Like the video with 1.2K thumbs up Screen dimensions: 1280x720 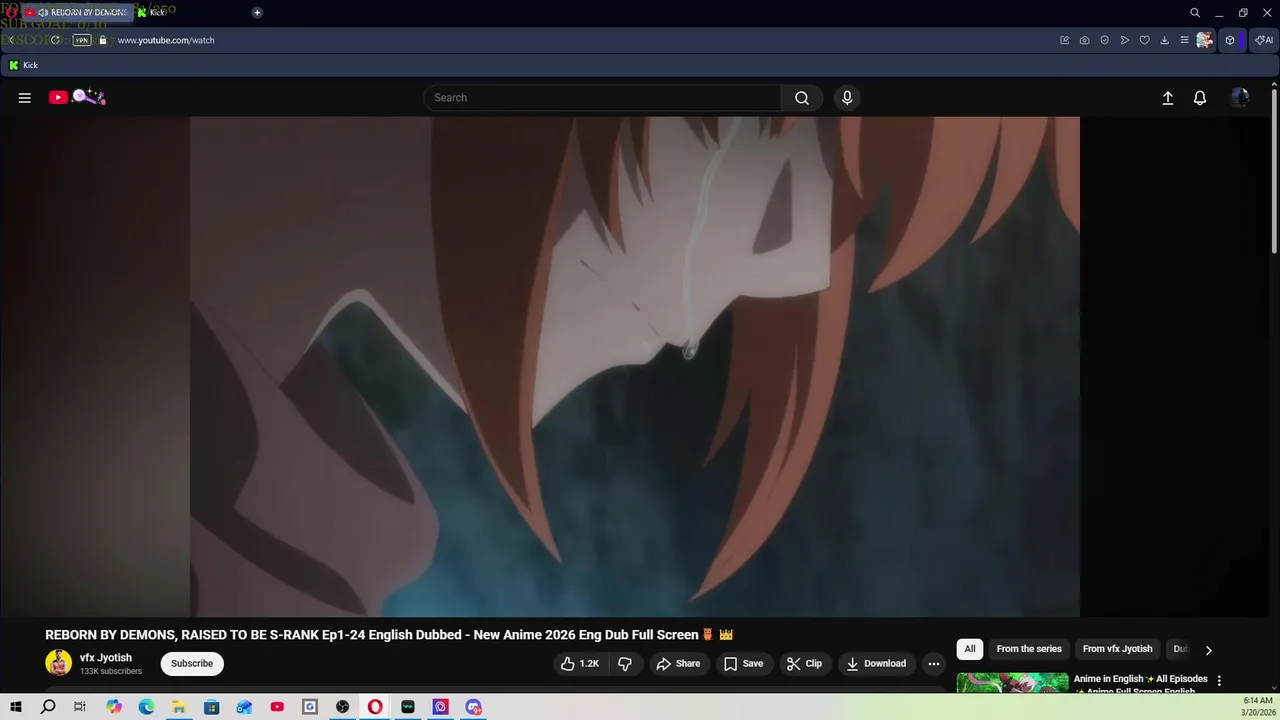pyautogui.click(x=580, y=664)
